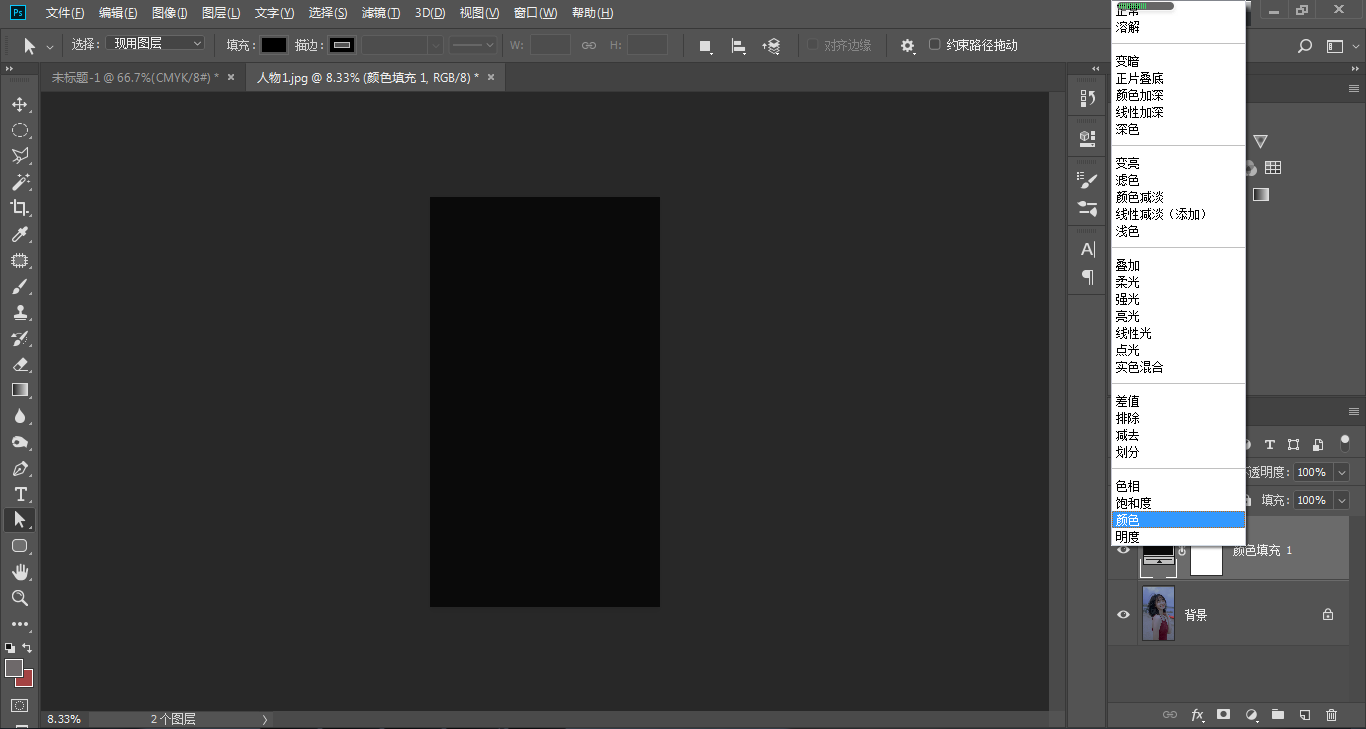Open path arrangement stacking icon
This screenshot has width=1366, height=729.
pos(771,46)
